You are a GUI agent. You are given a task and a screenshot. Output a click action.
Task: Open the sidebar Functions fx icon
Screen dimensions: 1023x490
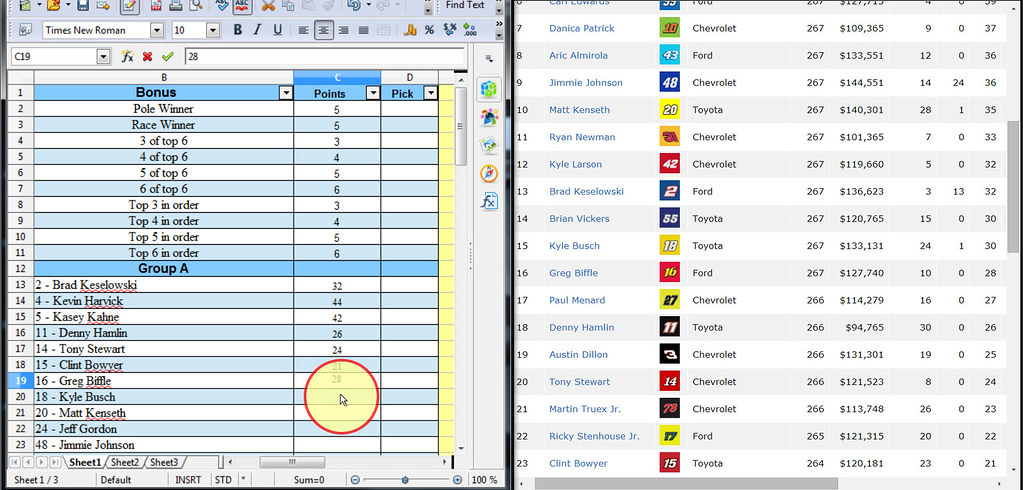pyautogui.click(x=489, y=201)
